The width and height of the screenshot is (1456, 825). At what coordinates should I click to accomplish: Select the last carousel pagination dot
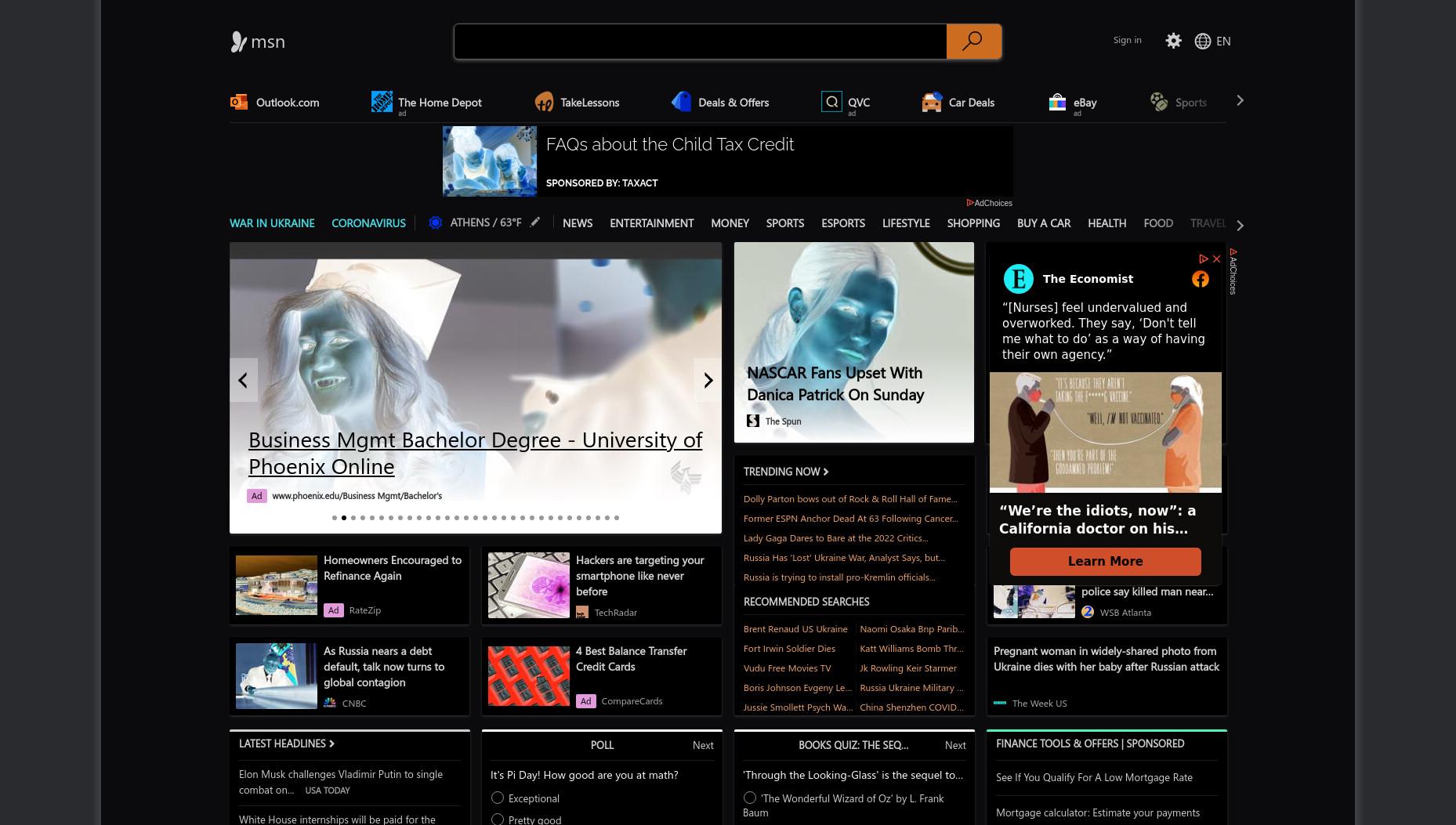(x=617, y=518)
